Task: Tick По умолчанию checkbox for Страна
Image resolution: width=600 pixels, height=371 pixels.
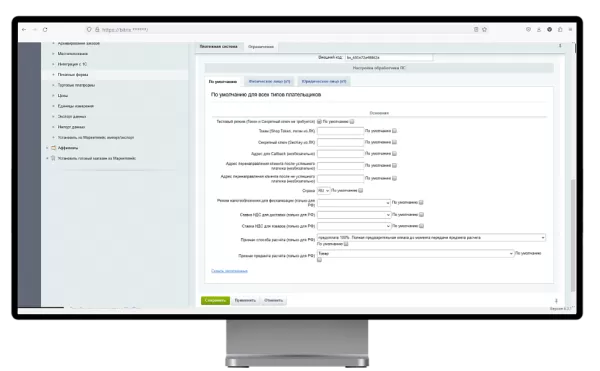Action: tap(360, 190)
